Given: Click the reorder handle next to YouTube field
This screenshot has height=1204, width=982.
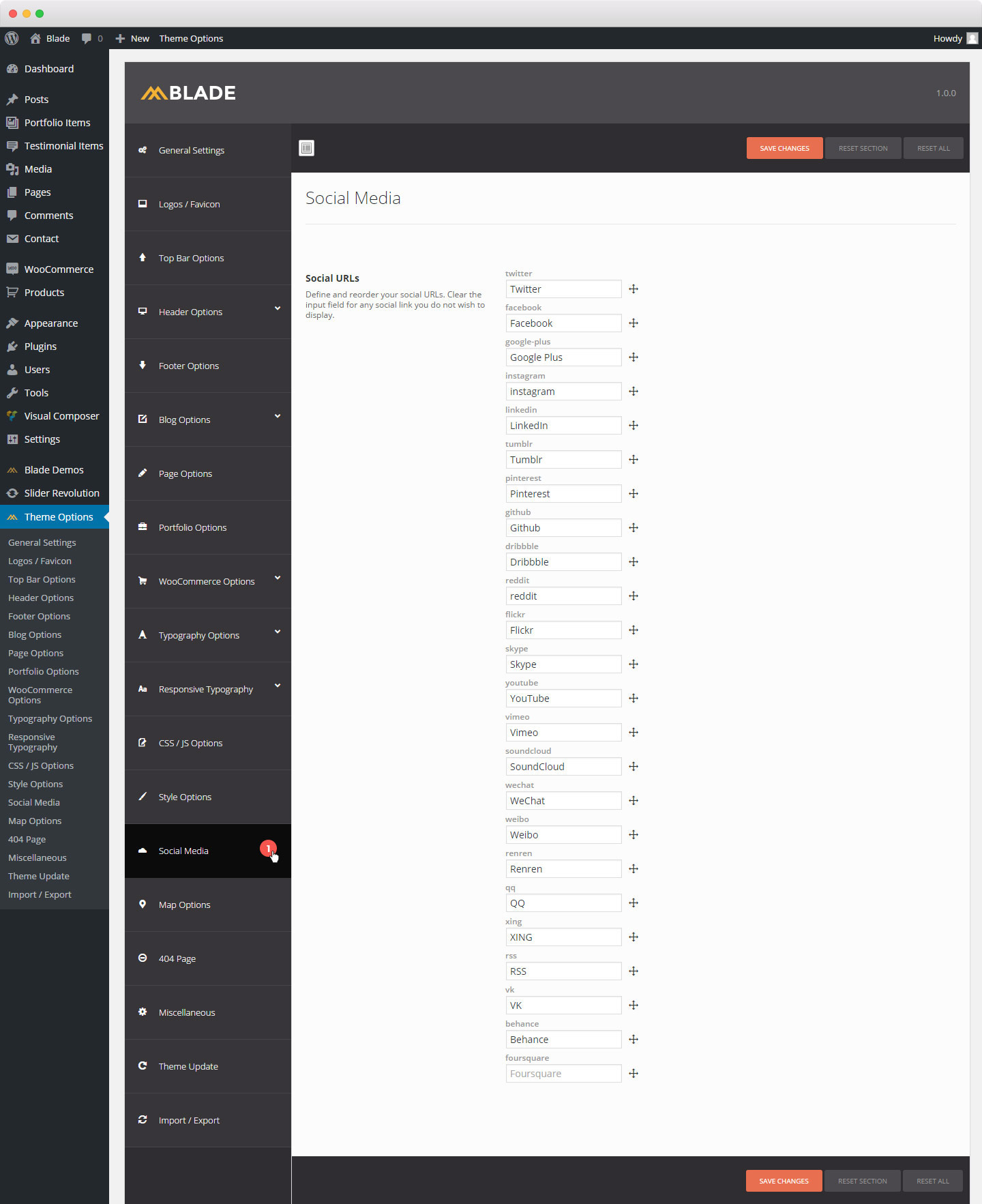Looking at the screenshot, I should click(634, 699).
